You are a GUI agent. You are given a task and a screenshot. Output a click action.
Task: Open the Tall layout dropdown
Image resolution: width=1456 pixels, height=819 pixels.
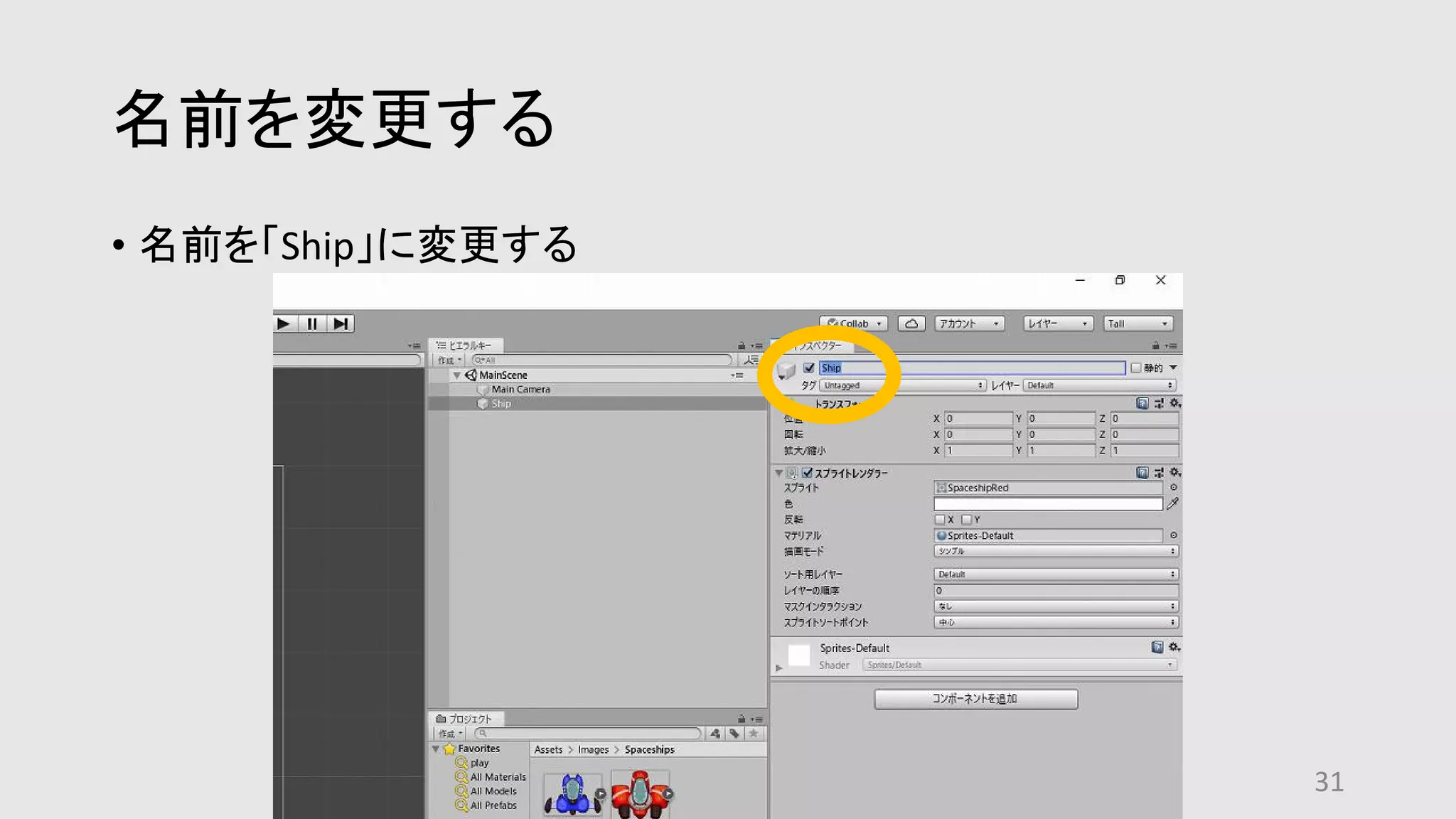1137,323
